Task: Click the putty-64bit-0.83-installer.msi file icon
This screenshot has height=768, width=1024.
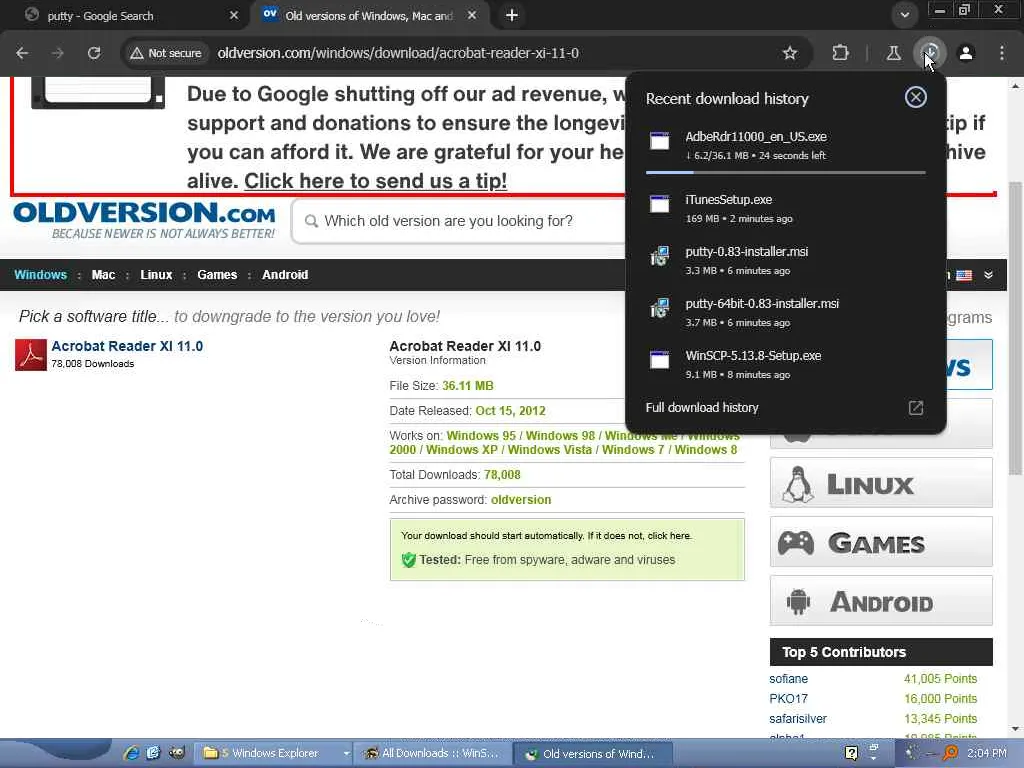Action: coord(660,308)
